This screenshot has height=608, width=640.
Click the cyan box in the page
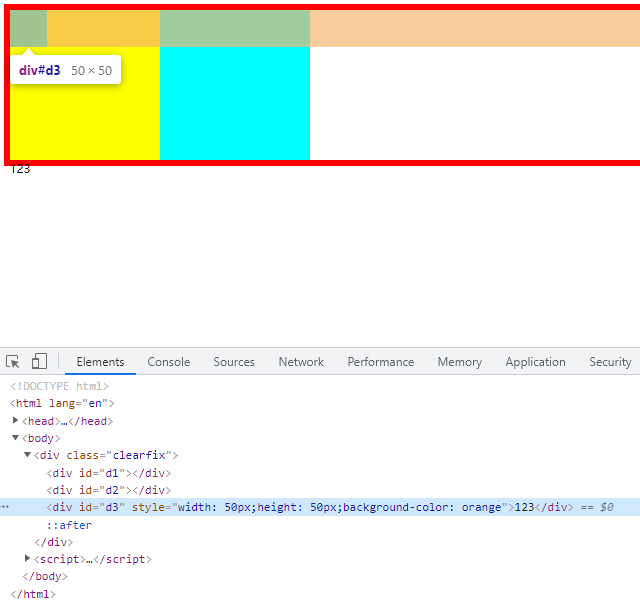235,103
